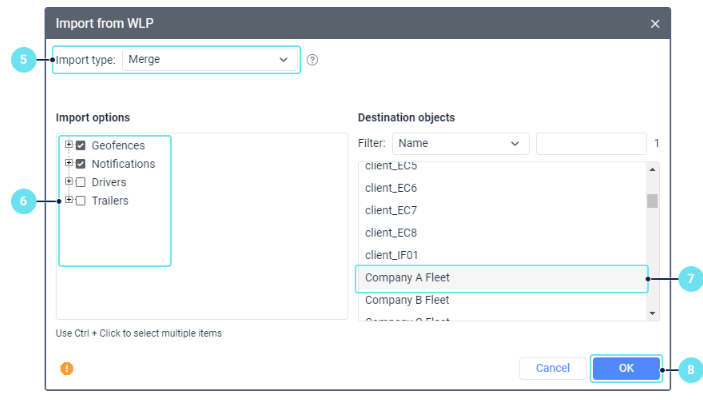
Task: Expand the Geofences tree node
Action: point(68,145)
